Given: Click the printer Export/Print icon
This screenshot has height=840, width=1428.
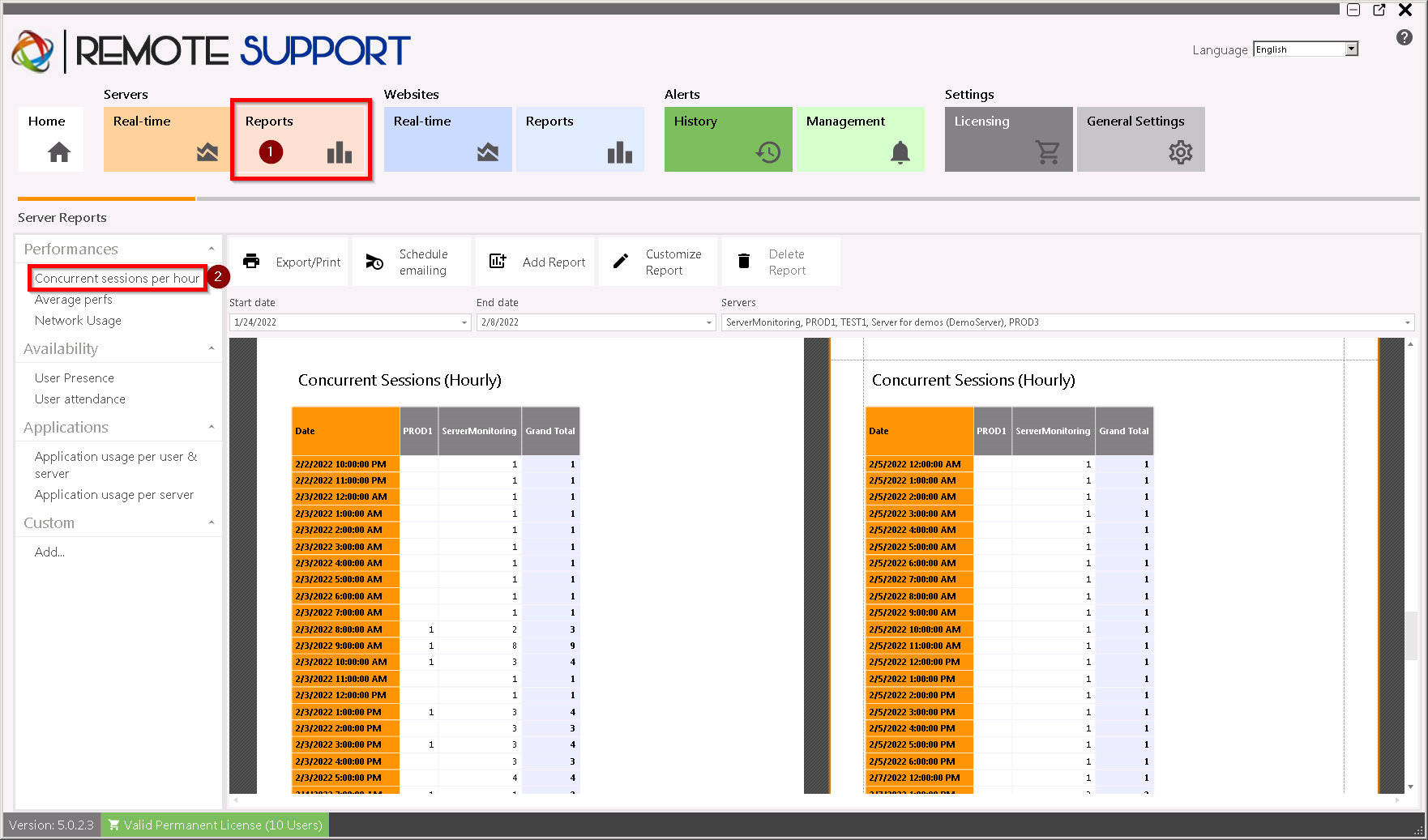Looking at the screenshot, I should point(251,261).
